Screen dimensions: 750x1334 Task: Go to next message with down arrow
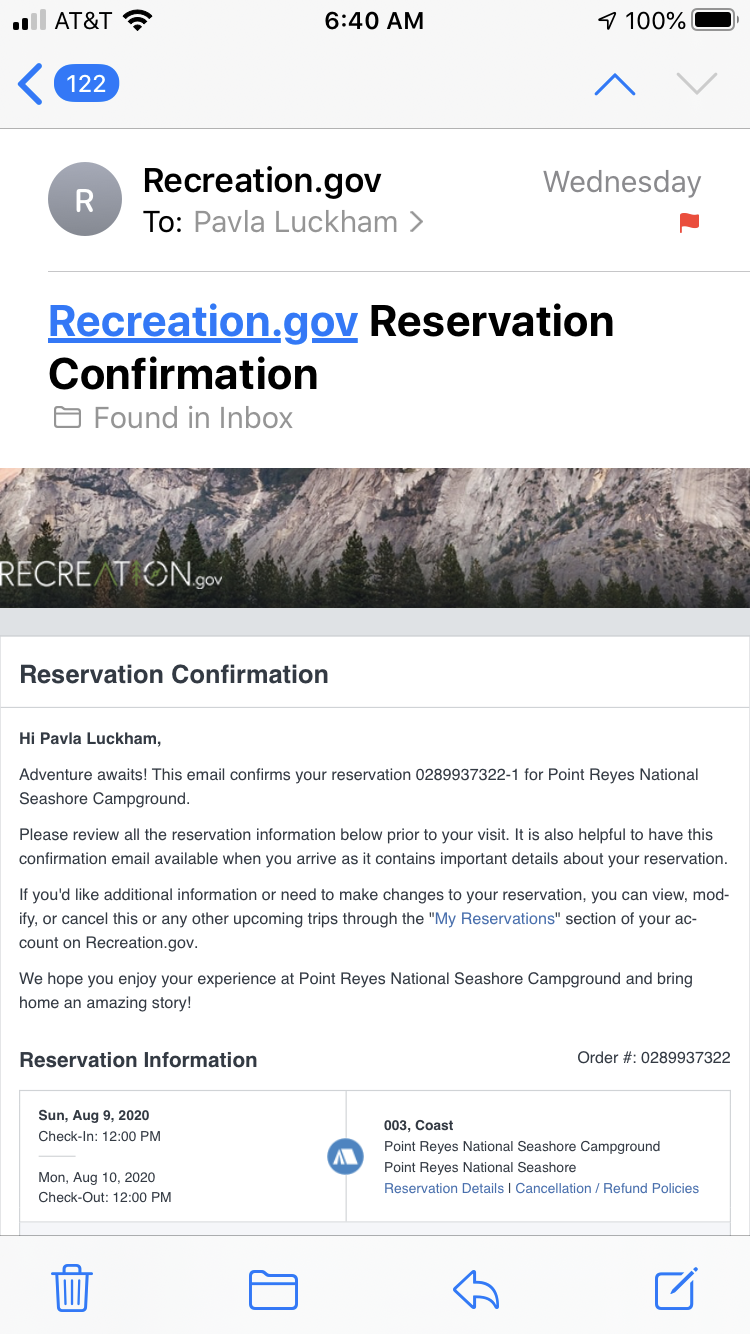click(697, 85)
